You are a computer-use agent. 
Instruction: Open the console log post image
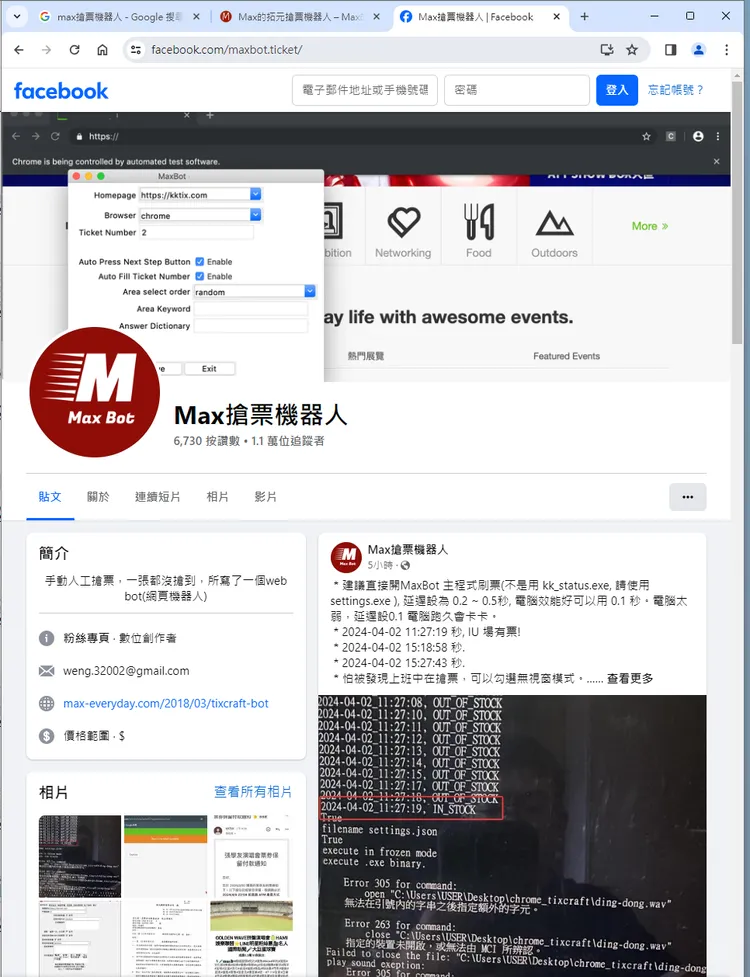(512, 836)
